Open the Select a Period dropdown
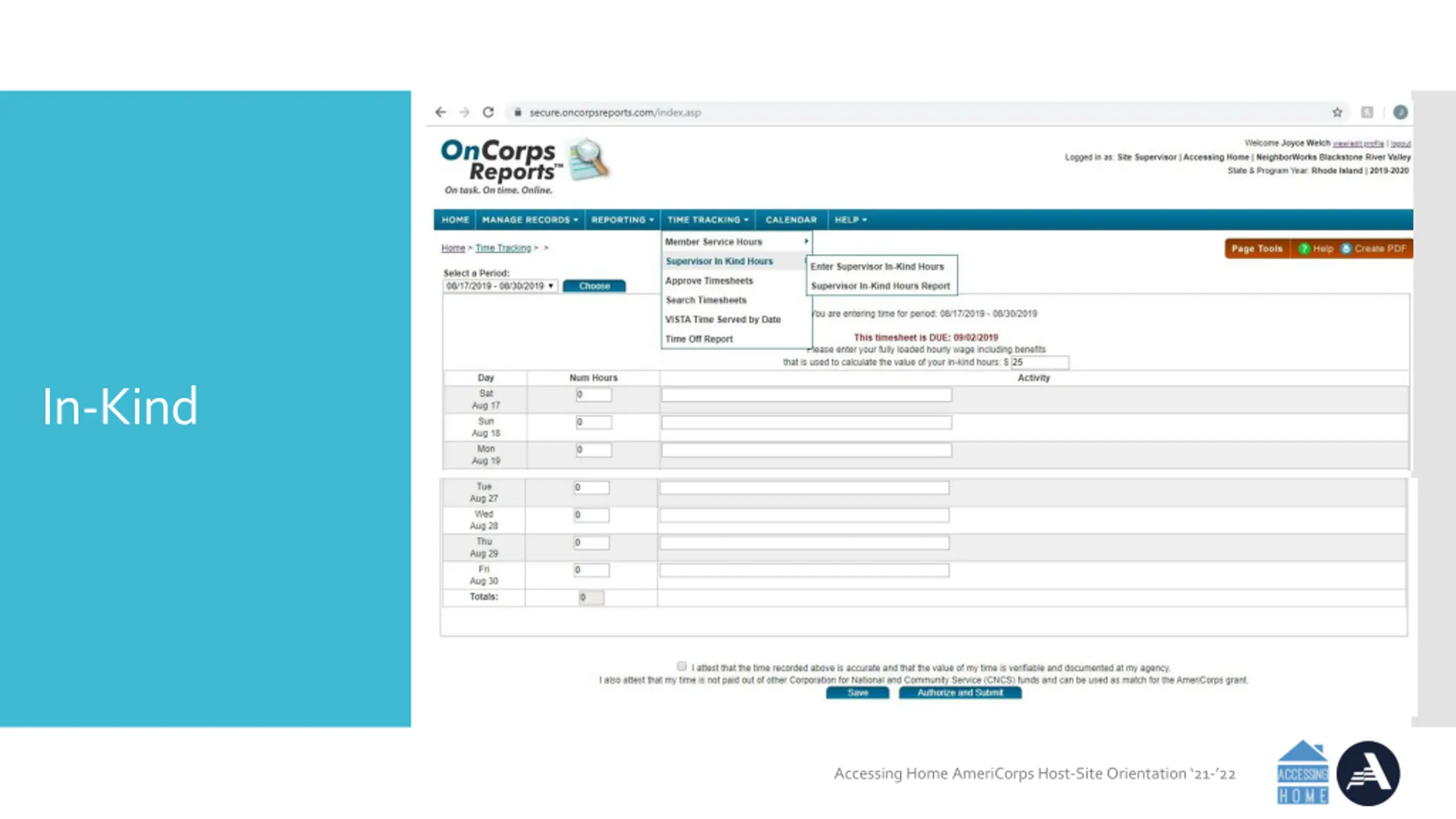 point(500,286)
